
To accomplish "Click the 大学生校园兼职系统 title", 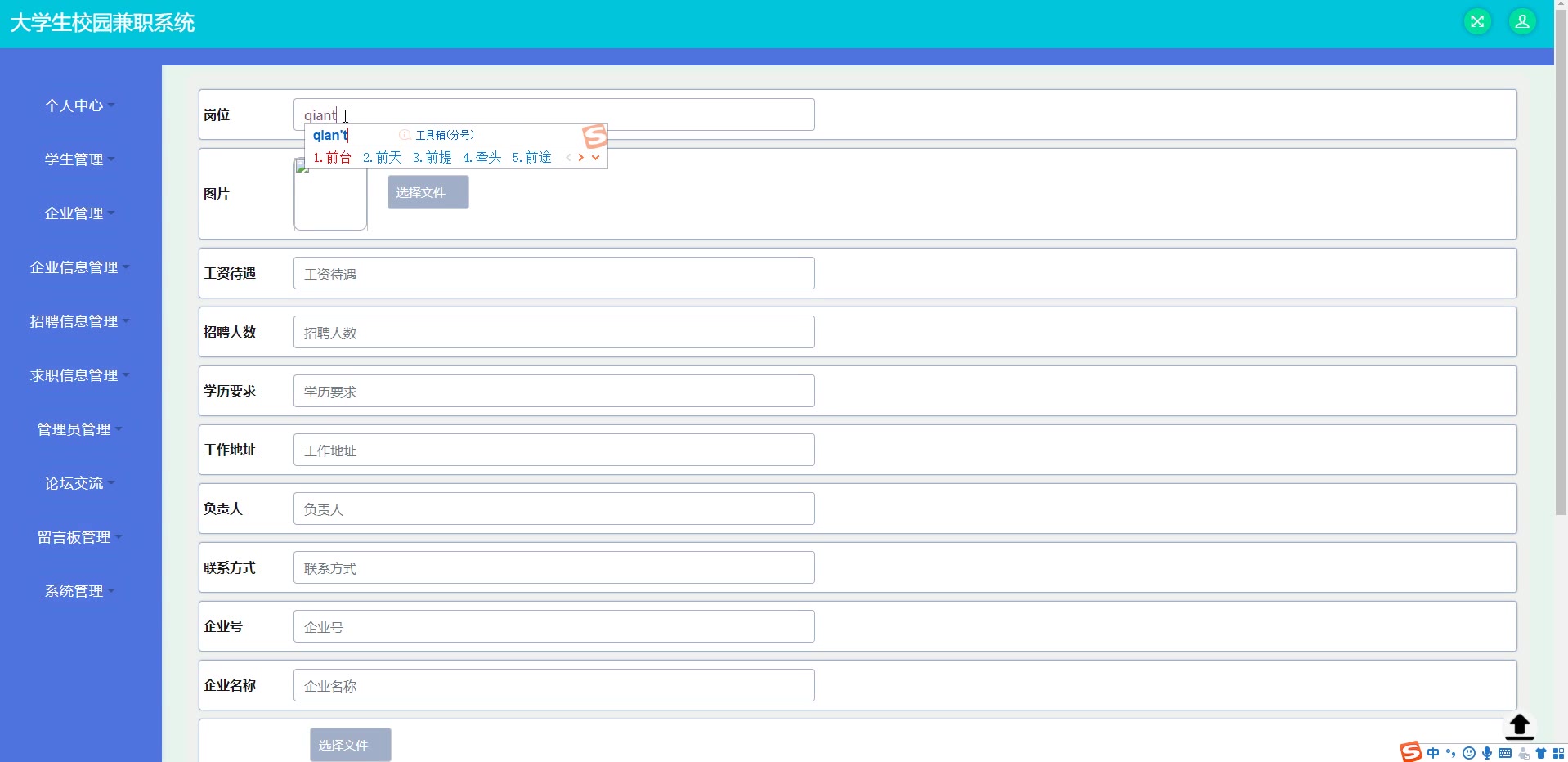I will tap(102, 23).
